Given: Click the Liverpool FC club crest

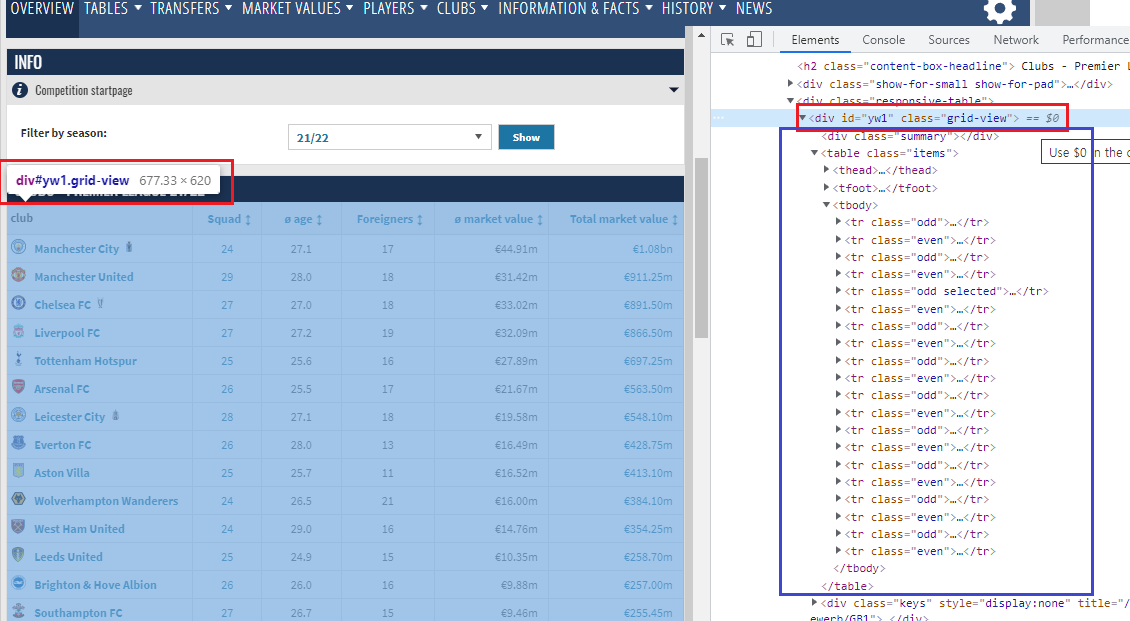Looking at the screenshot, I should pos(19,331).
